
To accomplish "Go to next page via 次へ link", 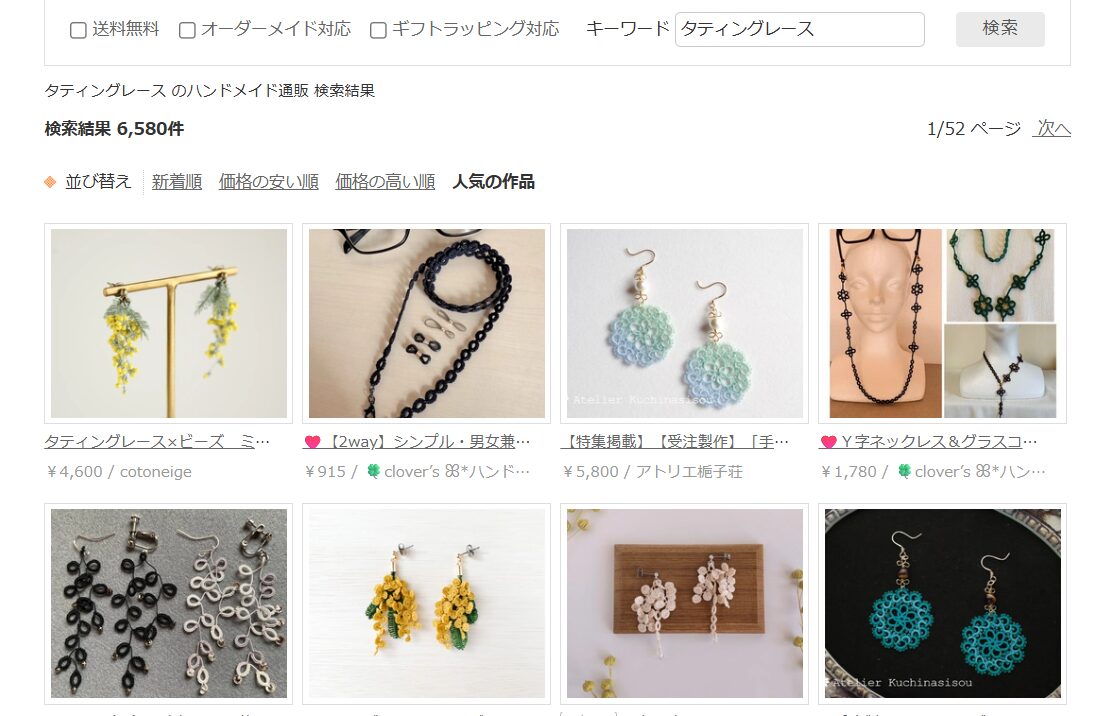I will [1052, 129].
